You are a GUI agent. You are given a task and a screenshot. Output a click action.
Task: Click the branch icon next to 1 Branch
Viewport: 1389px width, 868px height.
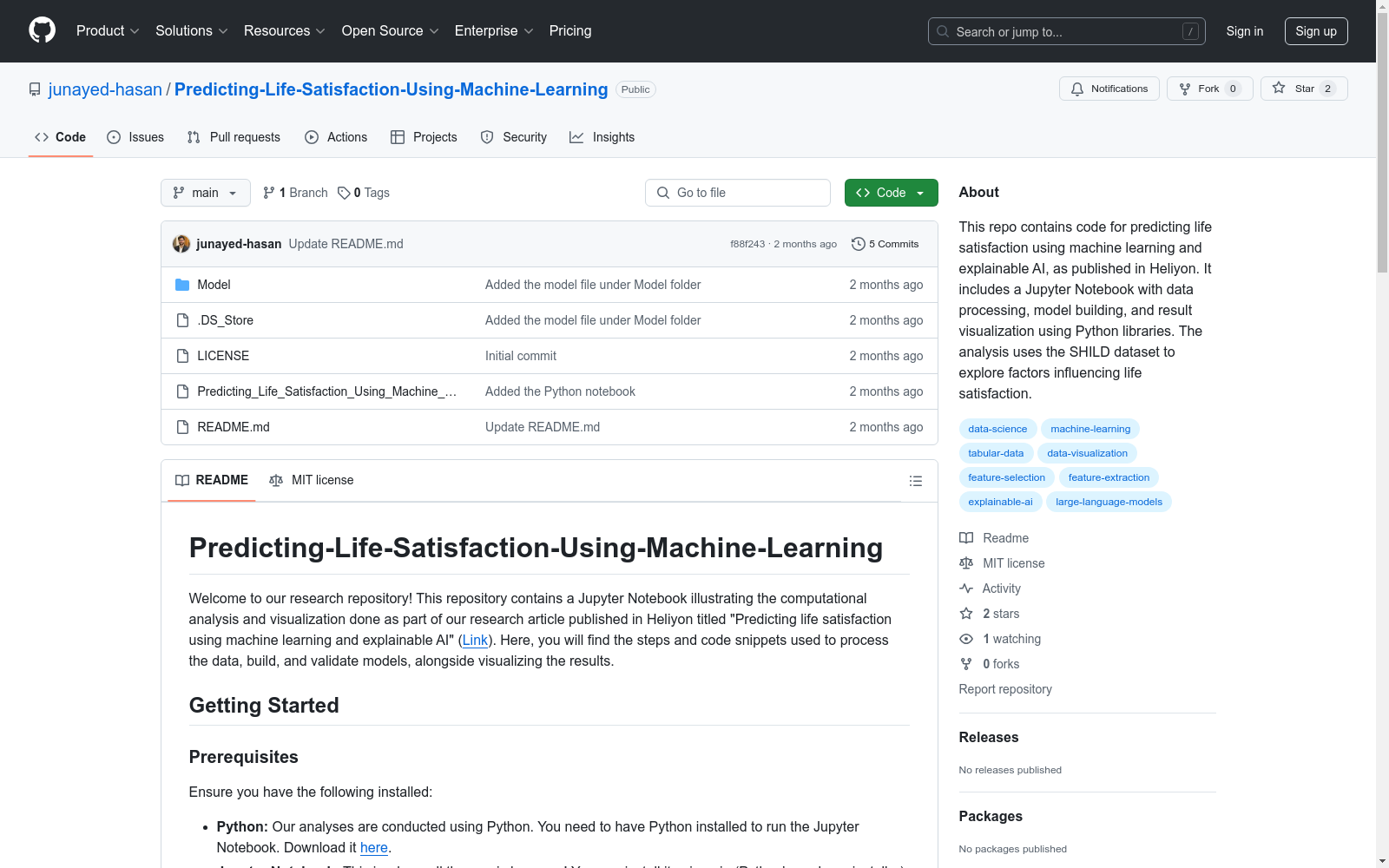tap(269, 193)
